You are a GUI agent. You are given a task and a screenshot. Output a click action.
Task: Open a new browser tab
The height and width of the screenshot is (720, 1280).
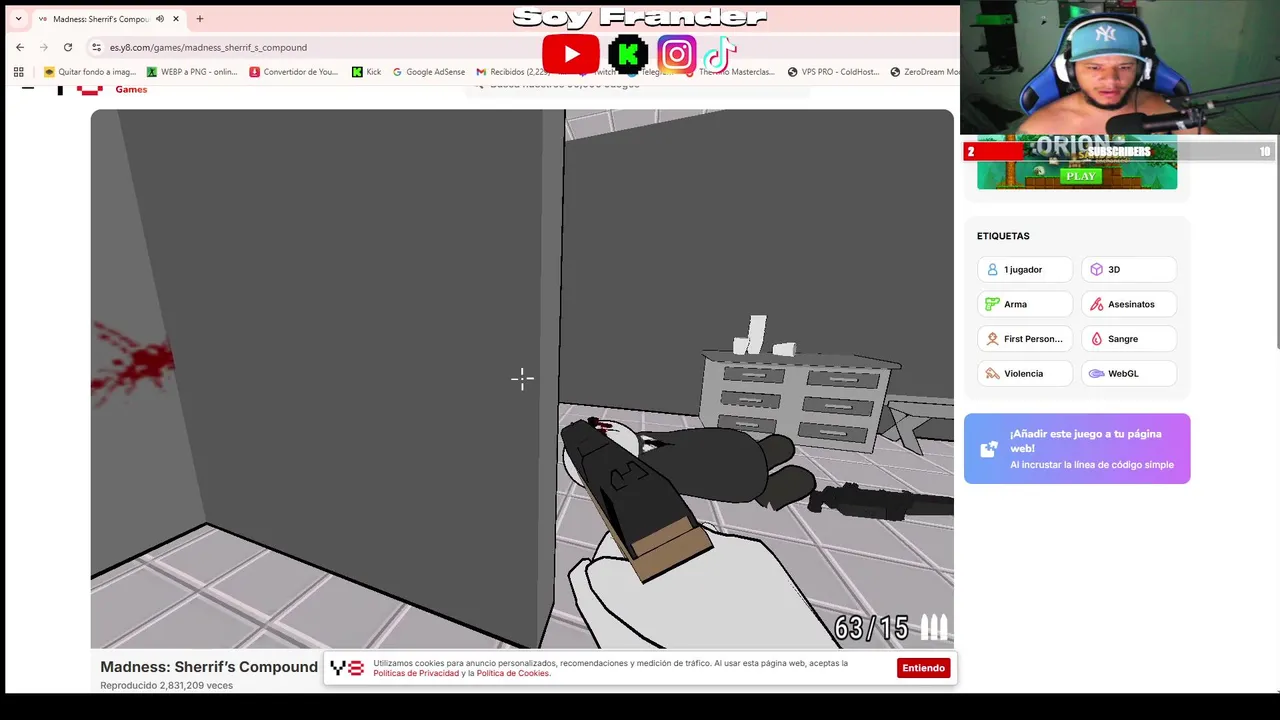(x=200, y=19)
